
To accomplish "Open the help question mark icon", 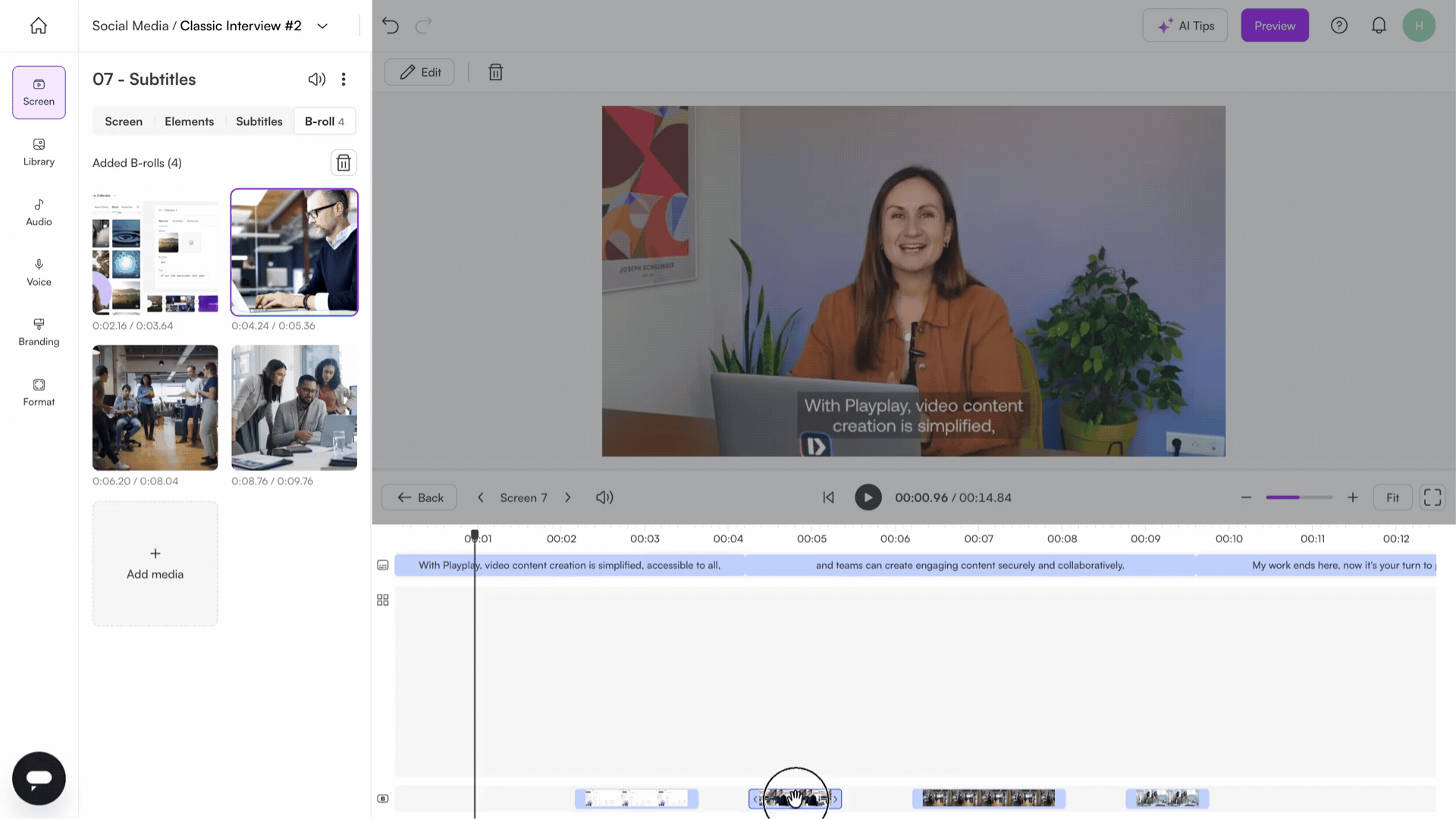I will click(1339, 26).
